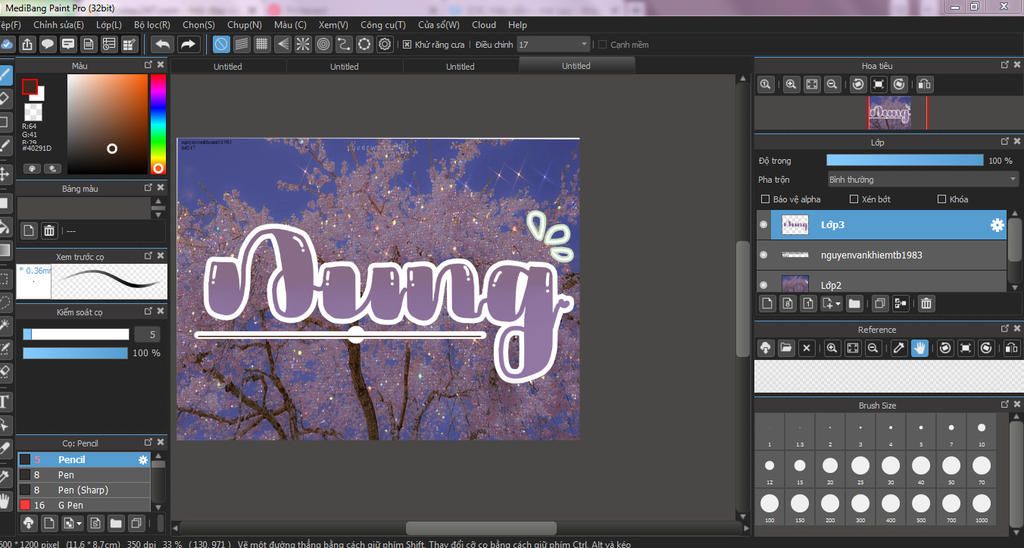Enable the radial snap guide
This screenshot has height=548, width=1024.
point(303,44)
